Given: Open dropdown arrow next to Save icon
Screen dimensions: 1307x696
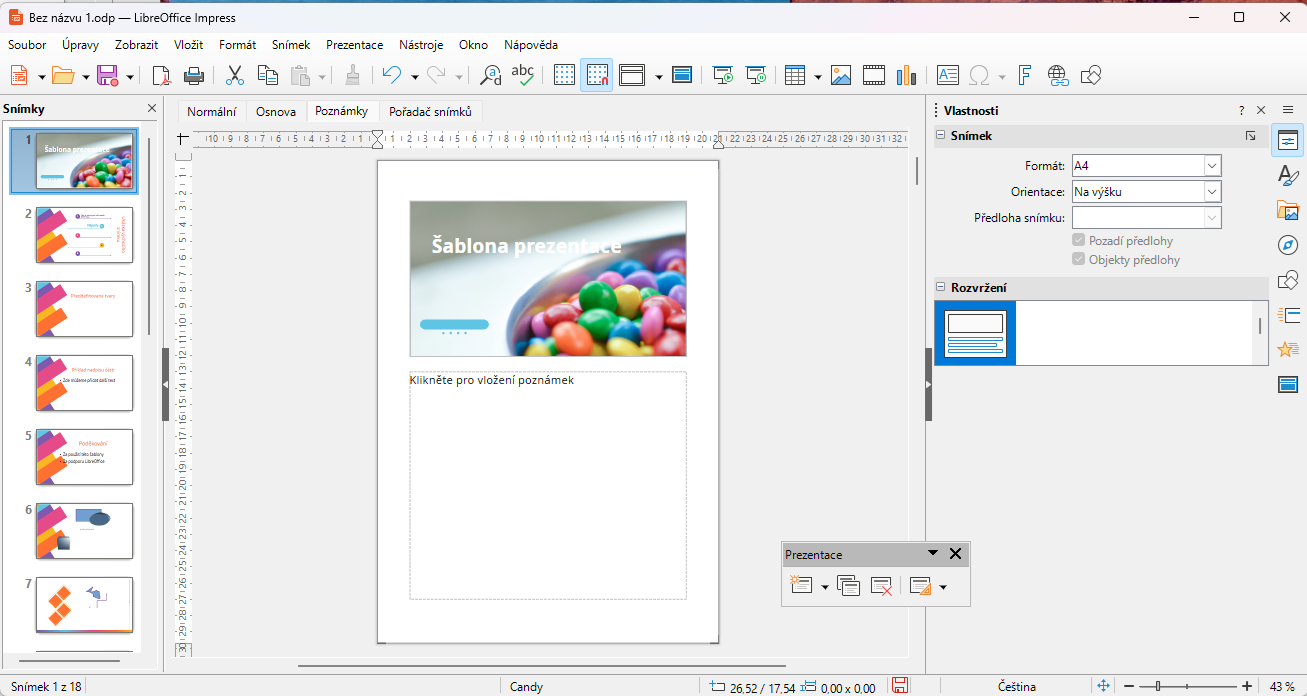Looking at the screenshot, I should tap(129, 76).
